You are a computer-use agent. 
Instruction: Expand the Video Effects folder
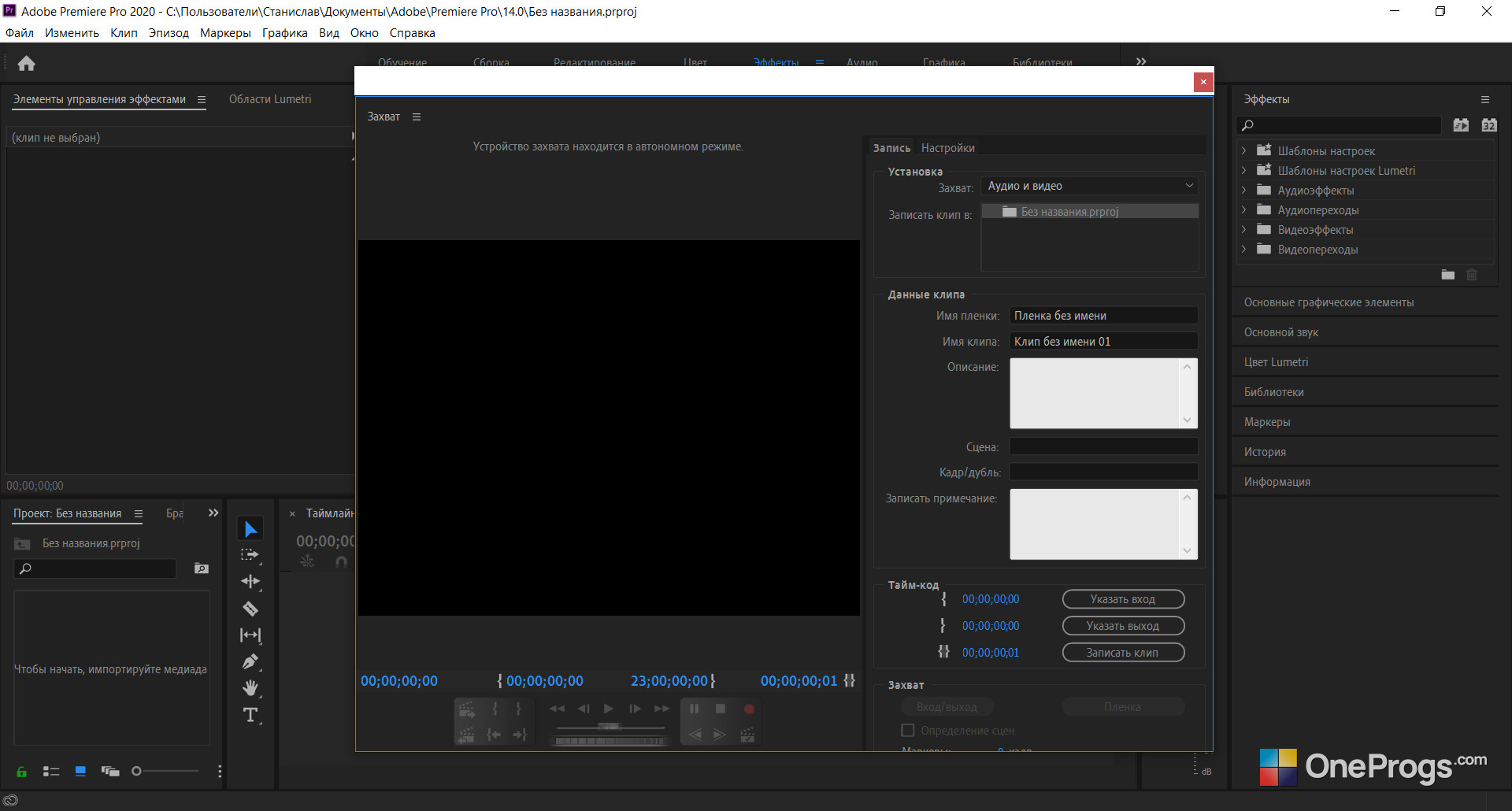coord(1244,229)
